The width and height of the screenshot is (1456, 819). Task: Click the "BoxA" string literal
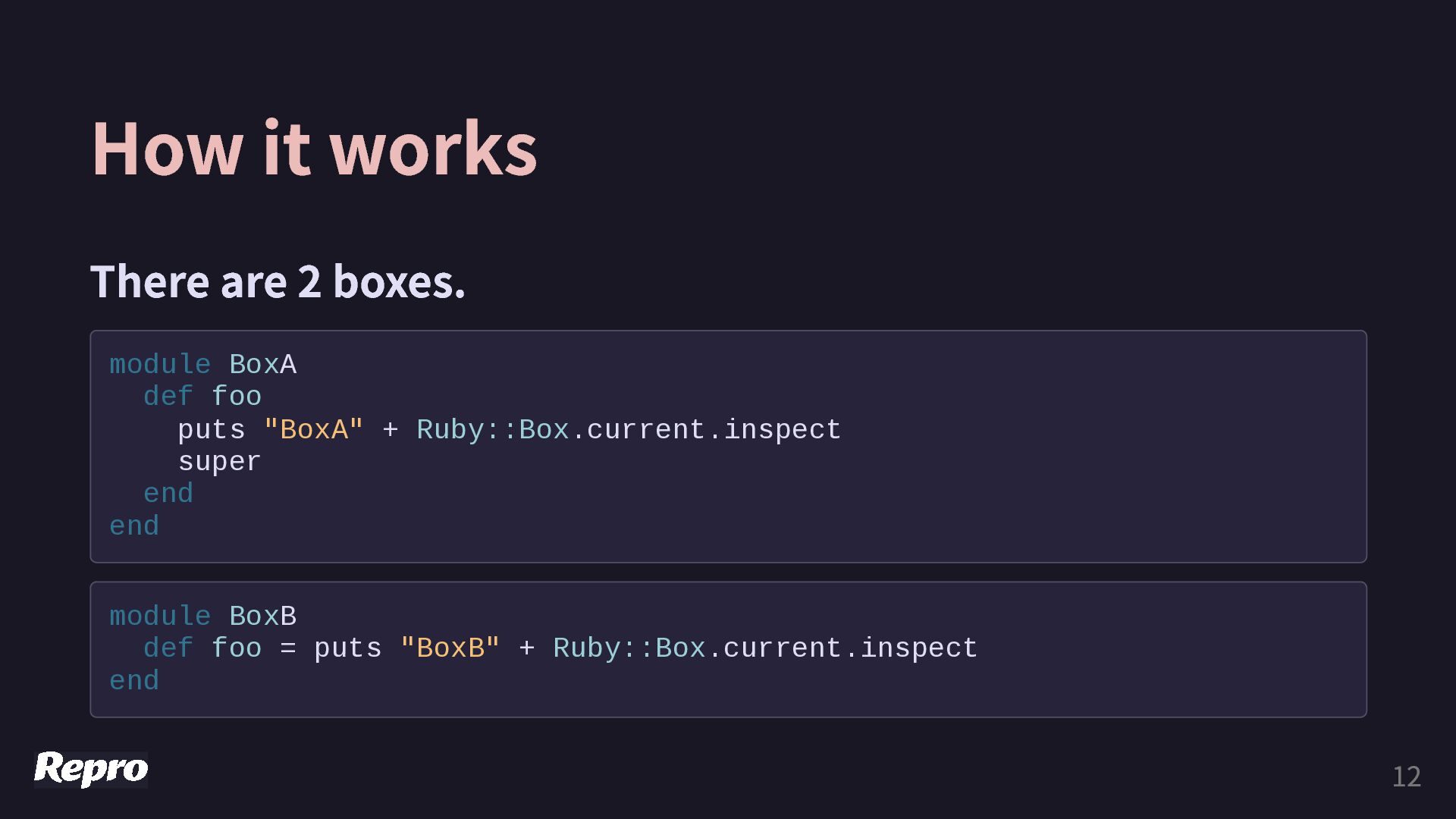313,430
